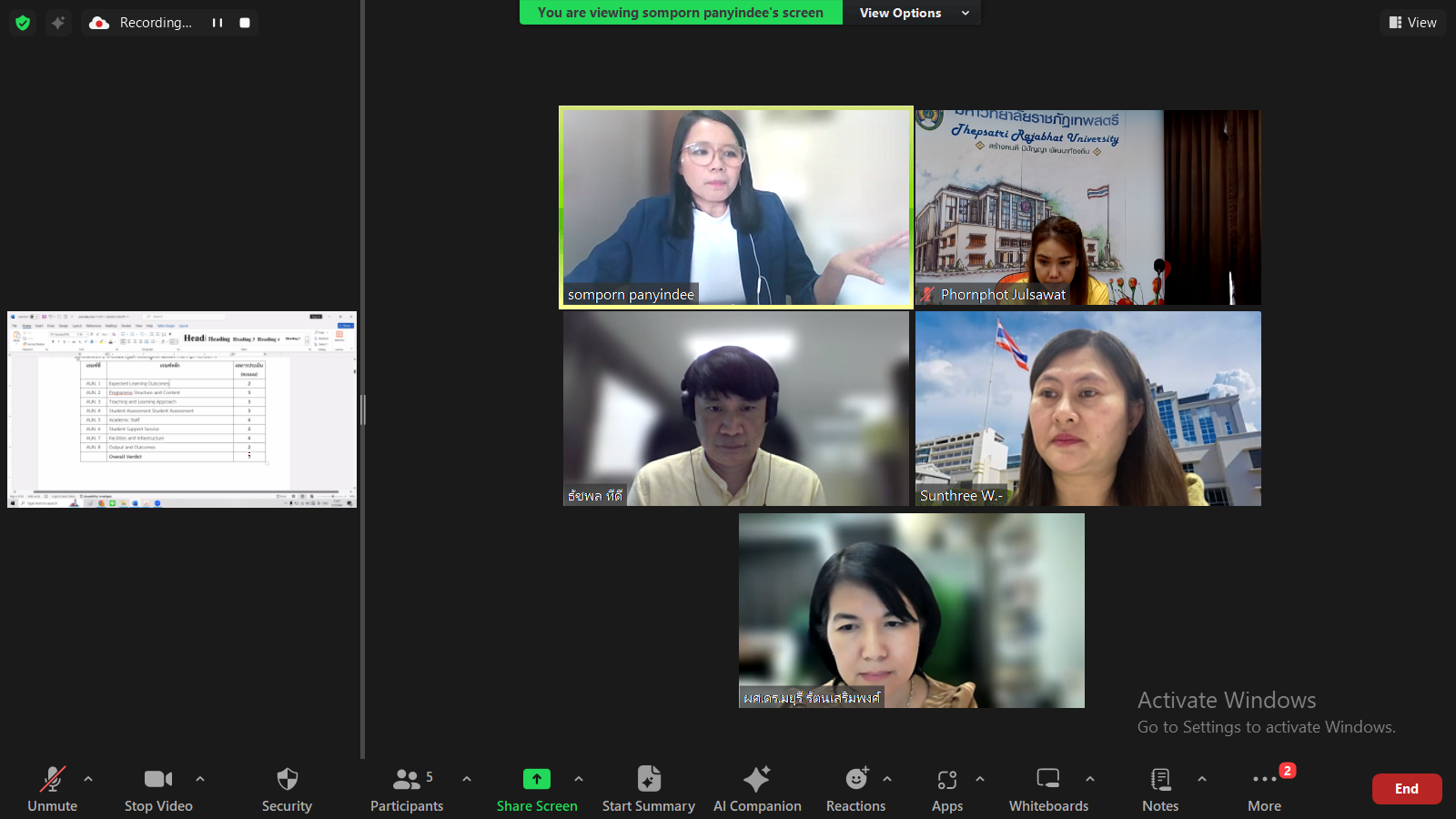Open the Security shield icon
1456x819 pixels.
[x=287, y=780]
